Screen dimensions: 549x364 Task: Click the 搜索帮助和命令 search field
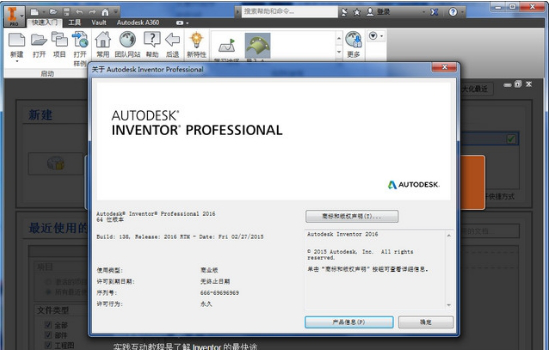tap(290, 12)
